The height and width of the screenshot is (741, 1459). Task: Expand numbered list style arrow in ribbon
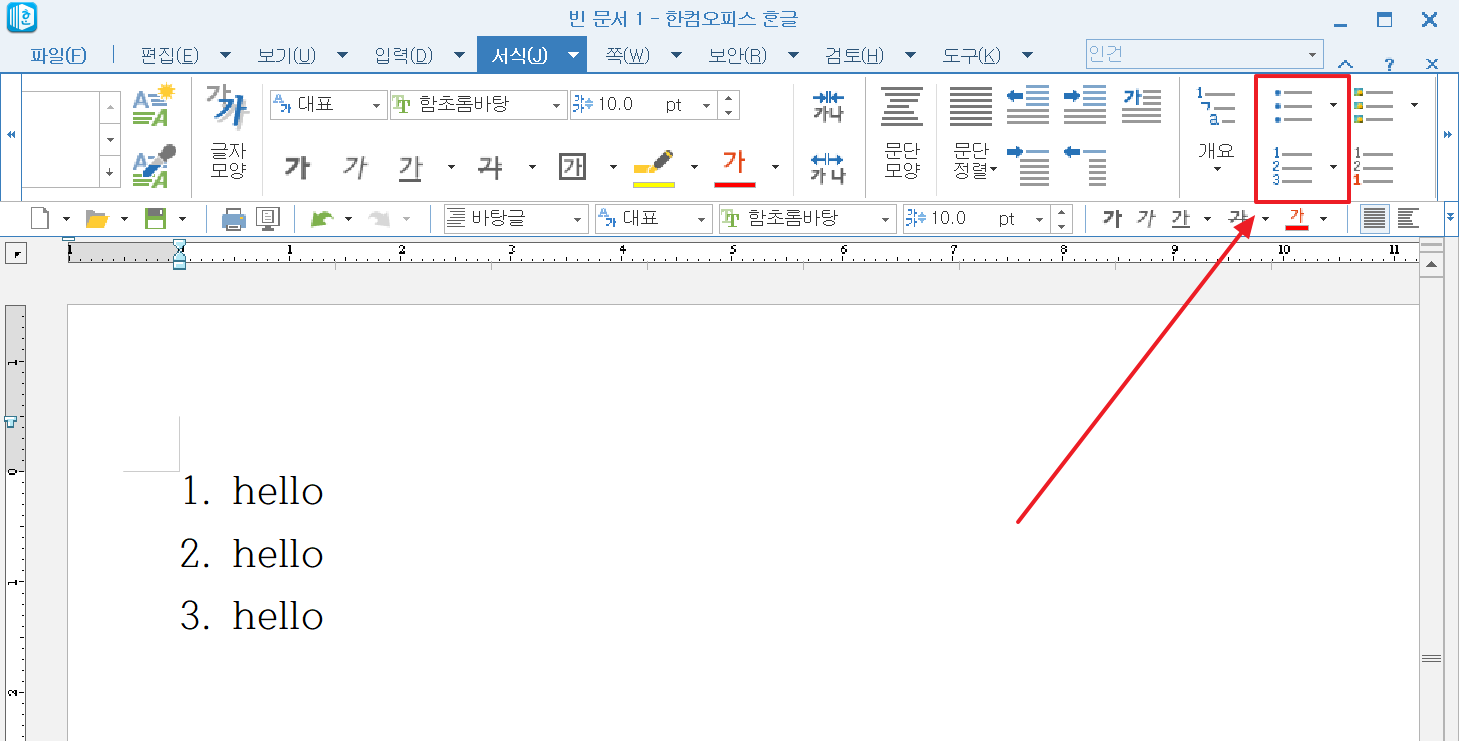point(1333,167)
